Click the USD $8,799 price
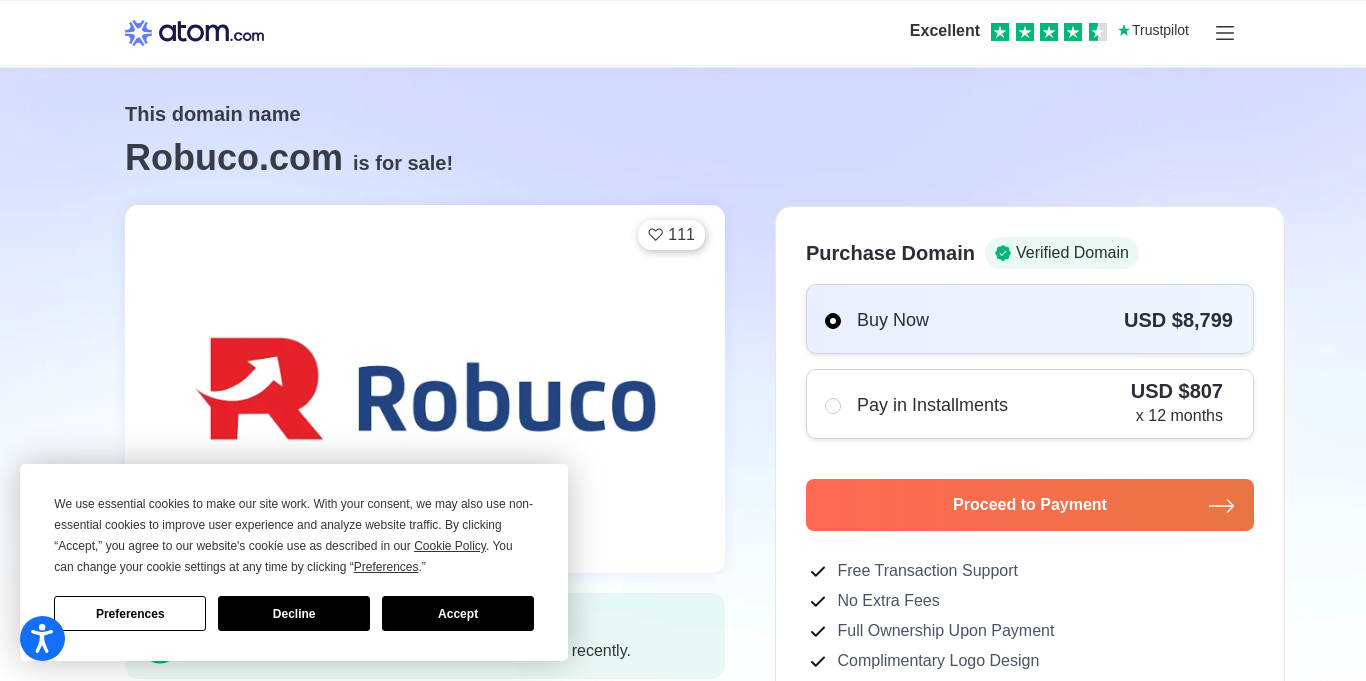The height and width of the screenshot is (681, 1366). click(1177, 320)
